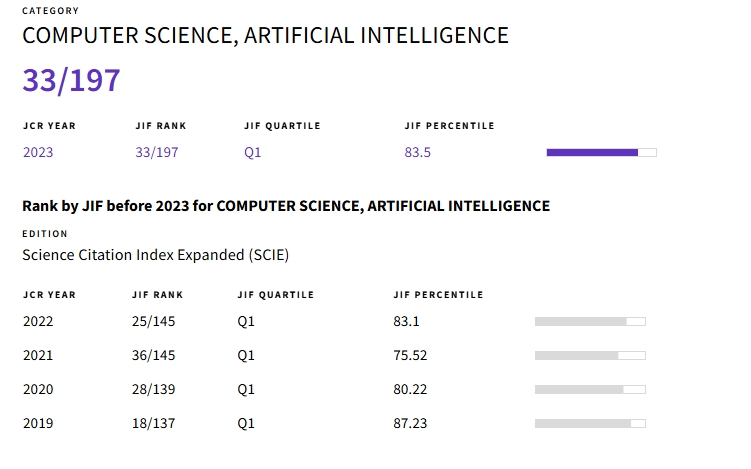The width and height of the screenshot is (751, 469).
Task: Click the 75.52 percentile value
Action: click(x=410, y=355)
